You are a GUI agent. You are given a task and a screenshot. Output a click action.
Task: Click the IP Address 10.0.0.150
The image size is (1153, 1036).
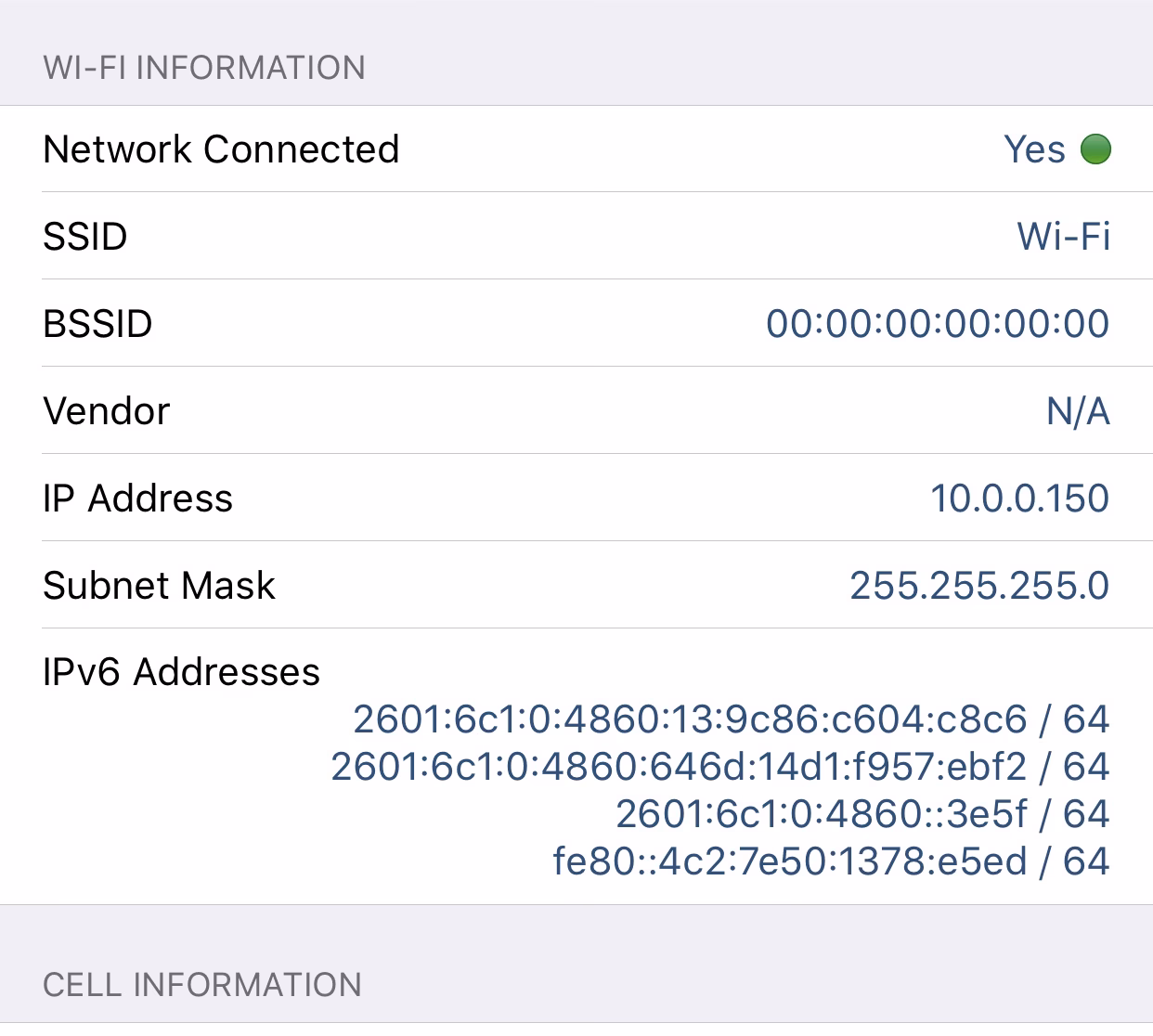(x=1021, y=499)
